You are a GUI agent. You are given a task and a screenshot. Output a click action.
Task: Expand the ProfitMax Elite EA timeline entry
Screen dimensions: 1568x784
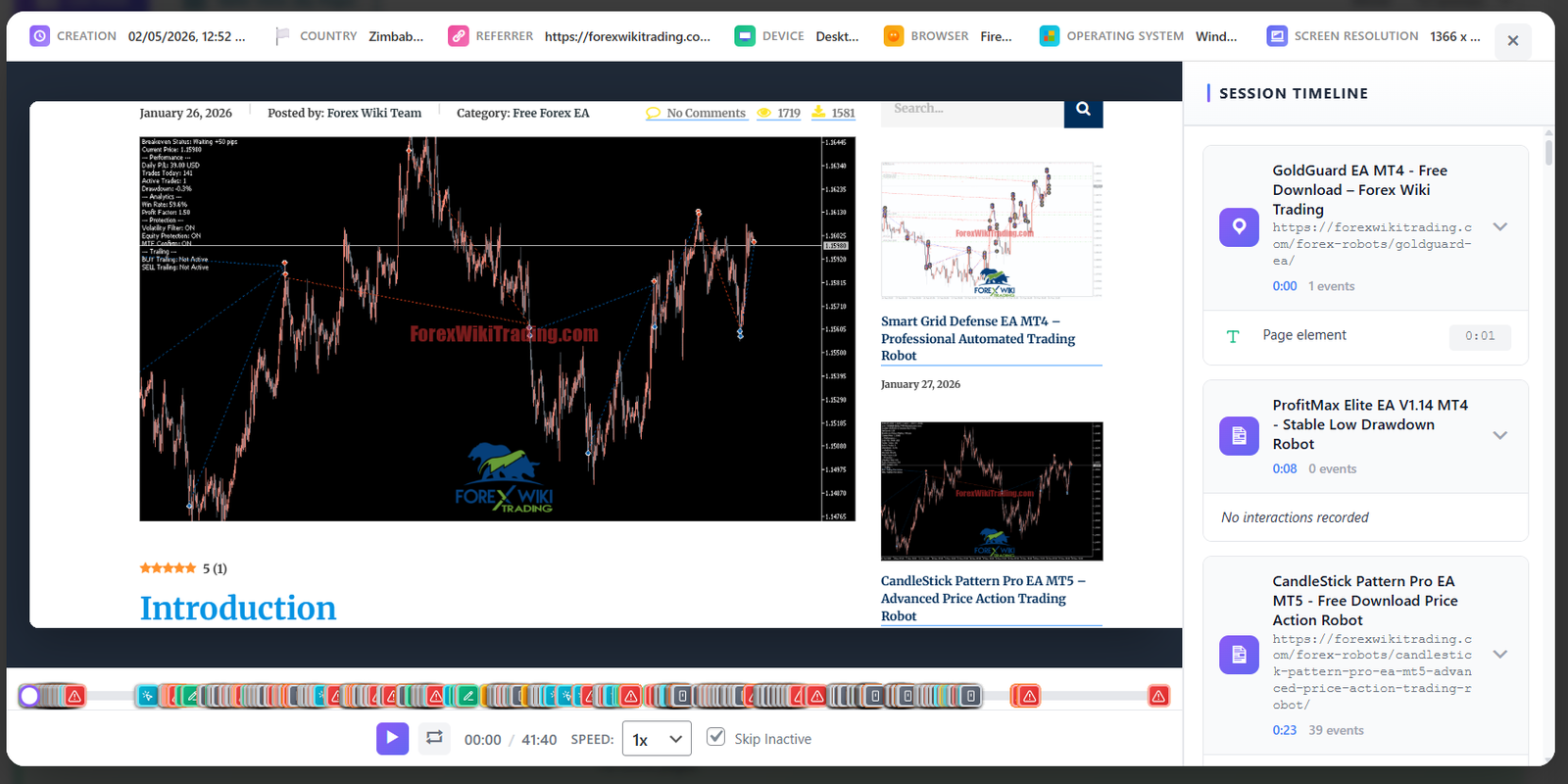pyautogui.click(x=1499, y=435)
